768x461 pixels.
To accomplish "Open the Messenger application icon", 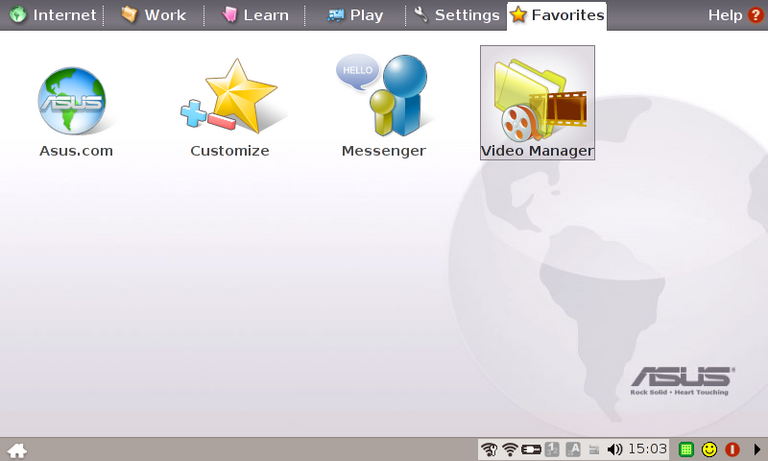I will coord(384,106).
